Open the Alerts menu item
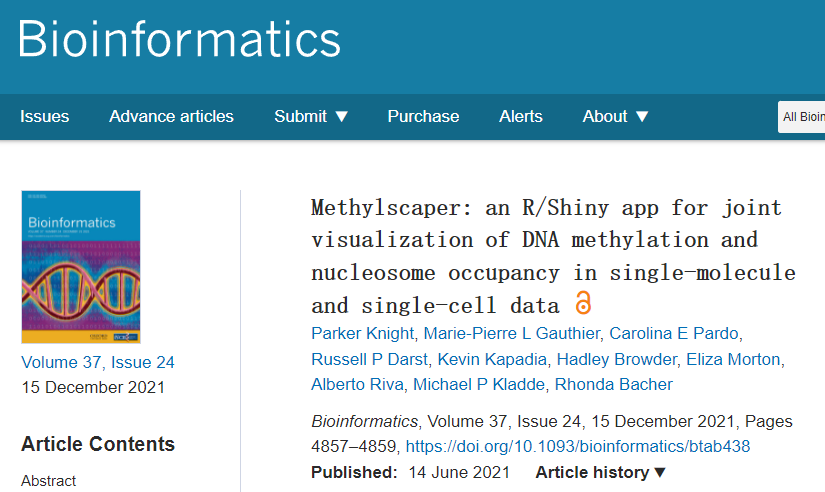The image size is (825, 492). click(520, 116)
